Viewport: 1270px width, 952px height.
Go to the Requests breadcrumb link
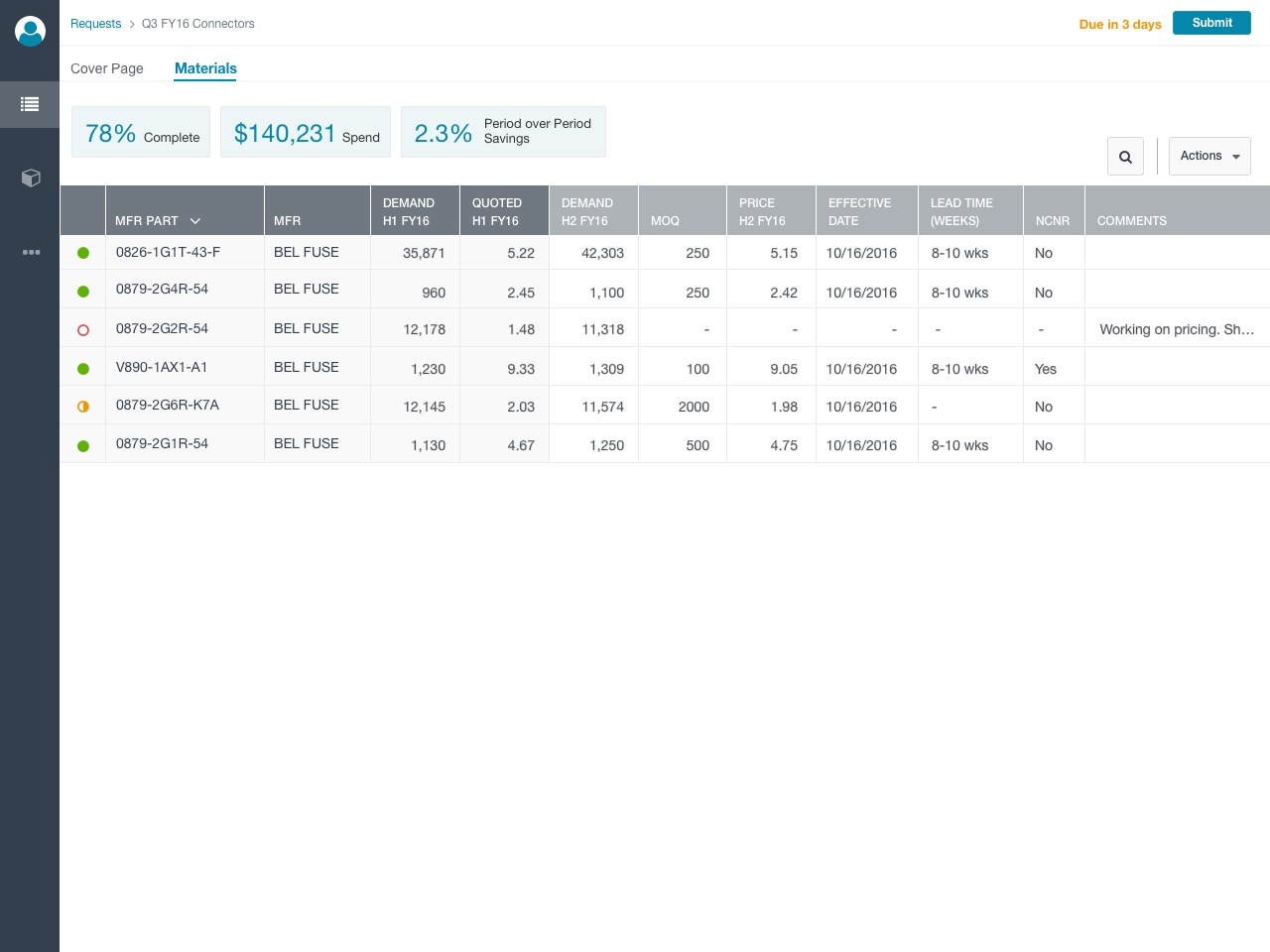[x=95, y=24]
